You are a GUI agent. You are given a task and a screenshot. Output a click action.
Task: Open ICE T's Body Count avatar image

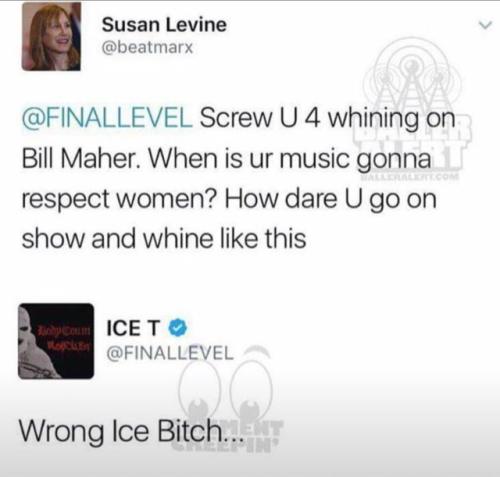[56, 341]
